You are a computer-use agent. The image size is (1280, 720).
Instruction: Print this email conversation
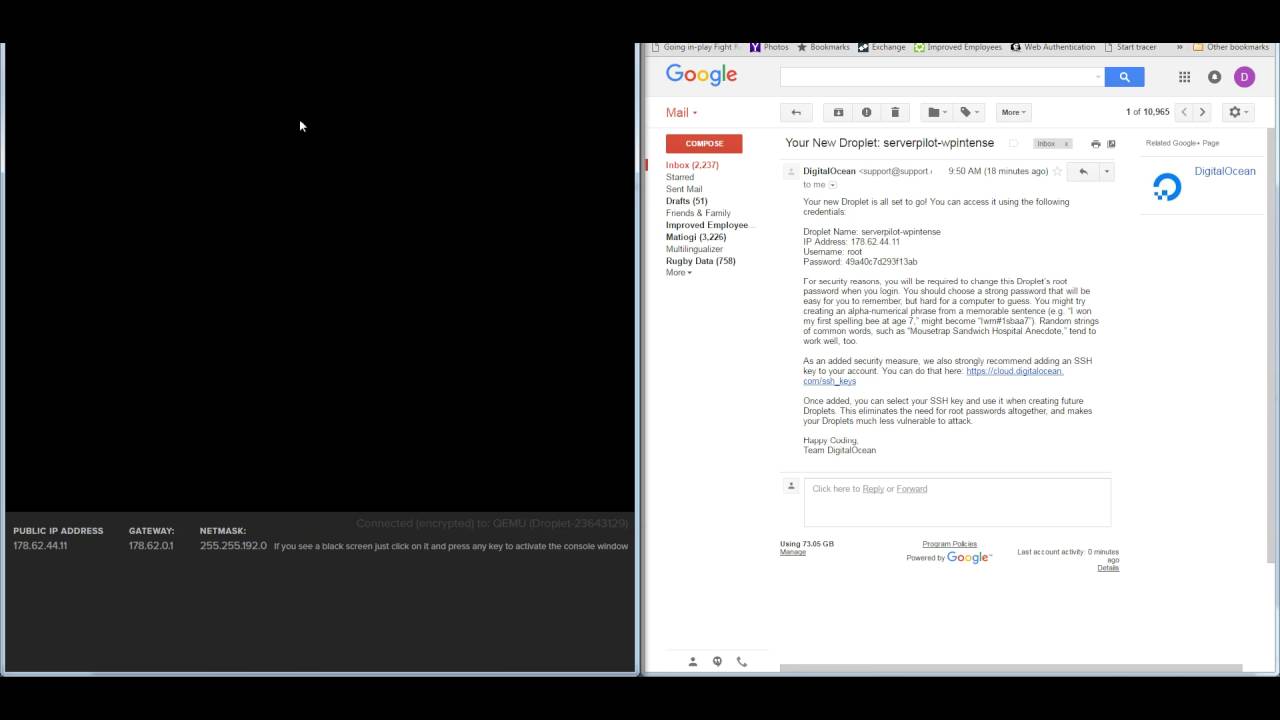pyautogui.click(x=1095, y=144)
